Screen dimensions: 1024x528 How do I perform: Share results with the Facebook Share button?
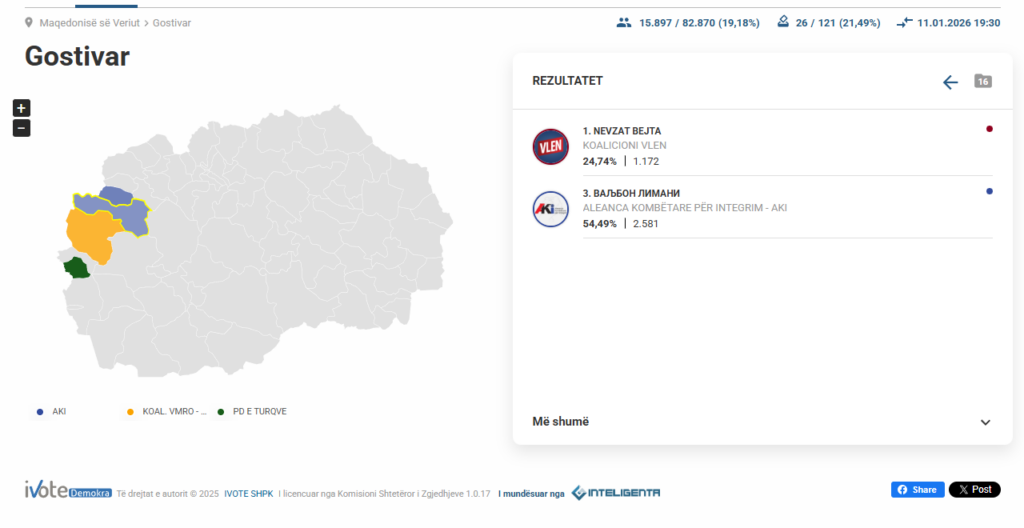click(x=917, y=490)
